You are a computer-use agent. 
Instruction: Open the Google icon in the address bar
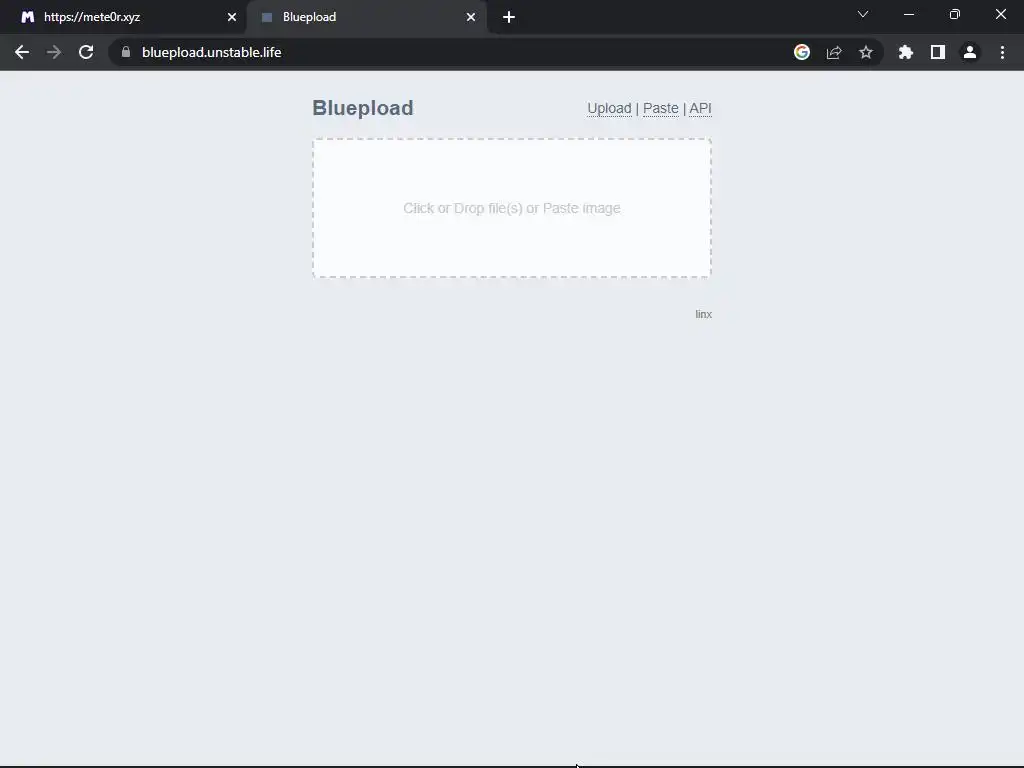[x=802, y=52]
